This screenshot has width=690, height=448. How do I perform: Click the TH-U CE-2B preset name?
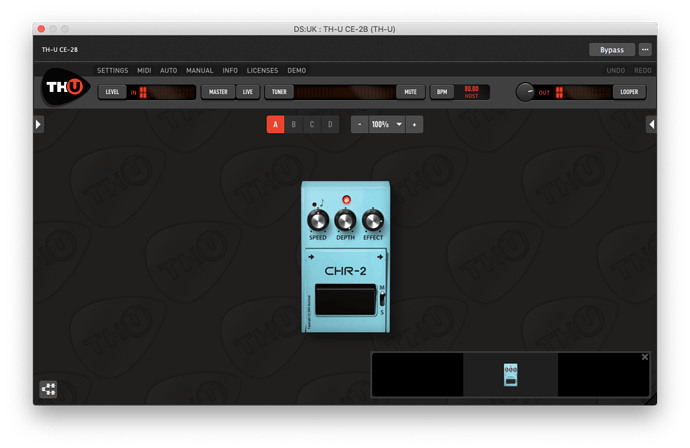(x=59, y=50)
